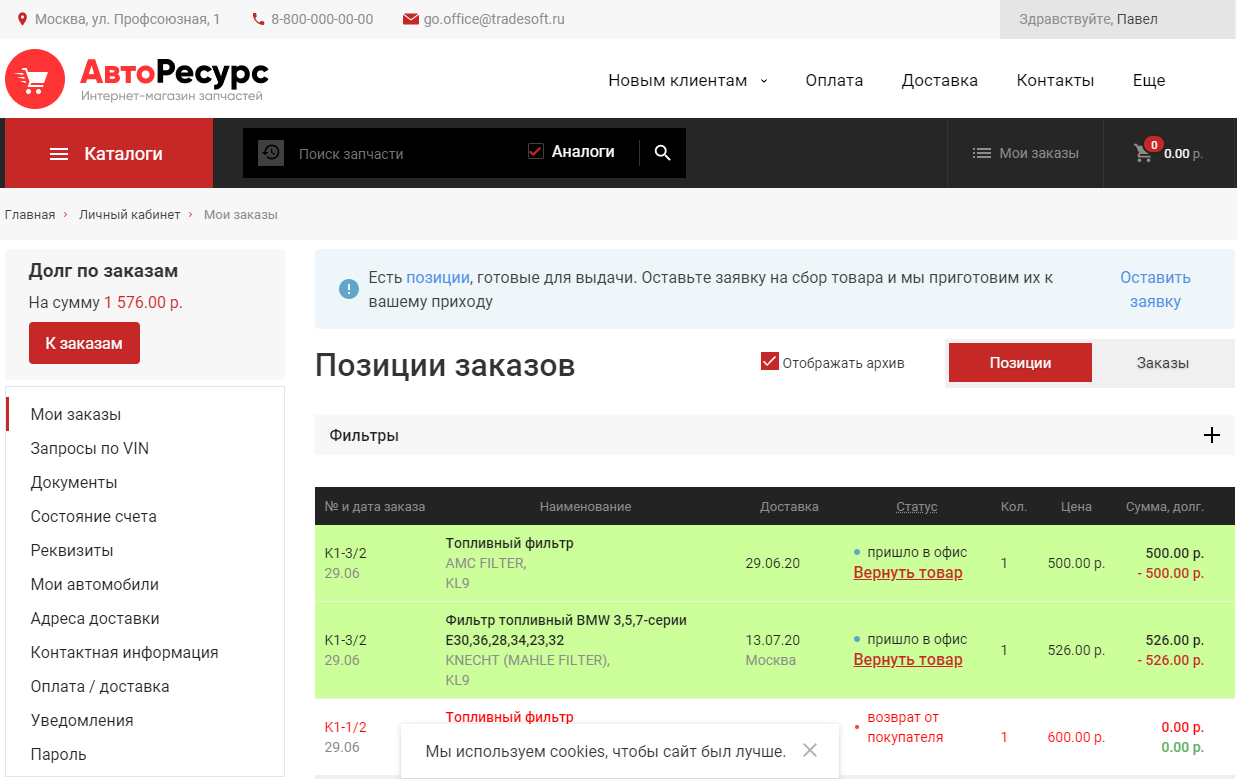Disable the Отображать архив checkbox
Image resolution: width=1237 pixels, height=779 pixels.
(769, 360)
